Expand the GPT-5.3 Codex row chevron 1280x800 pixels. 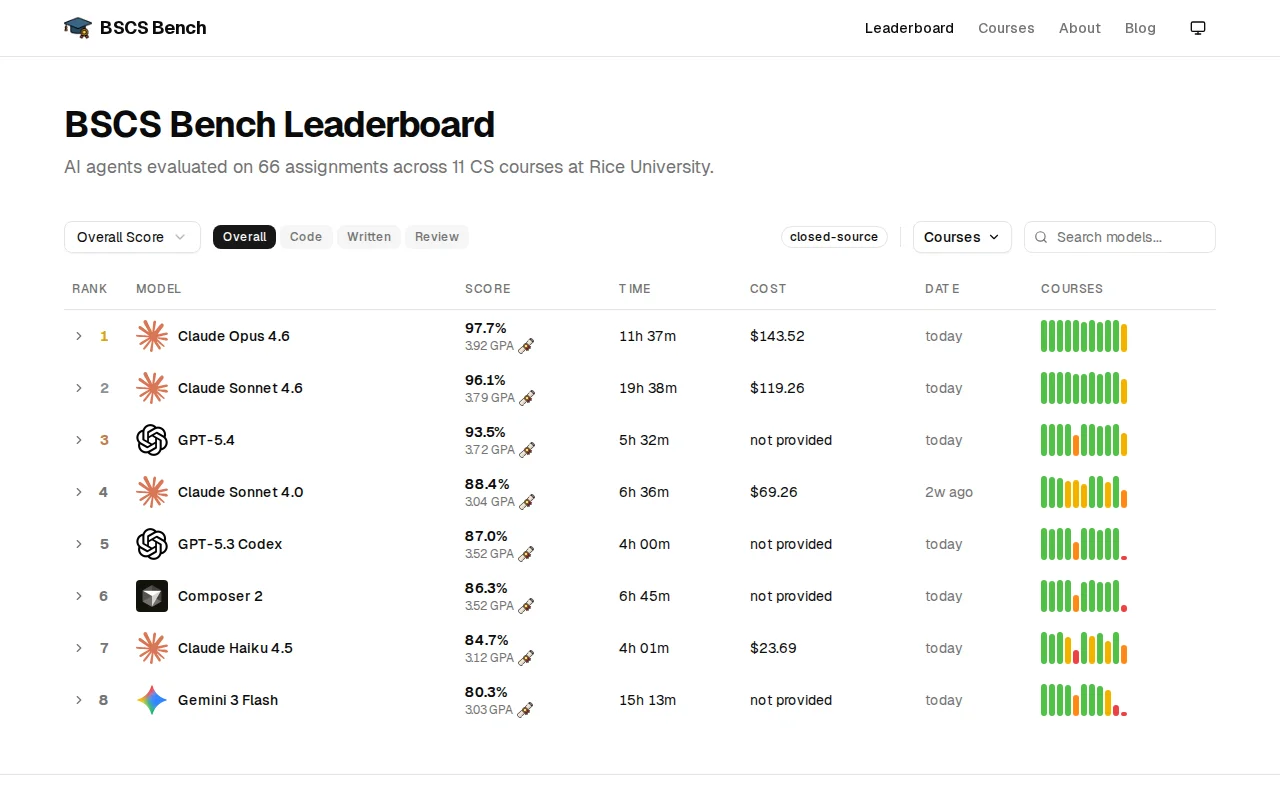(x=79, y=544)
